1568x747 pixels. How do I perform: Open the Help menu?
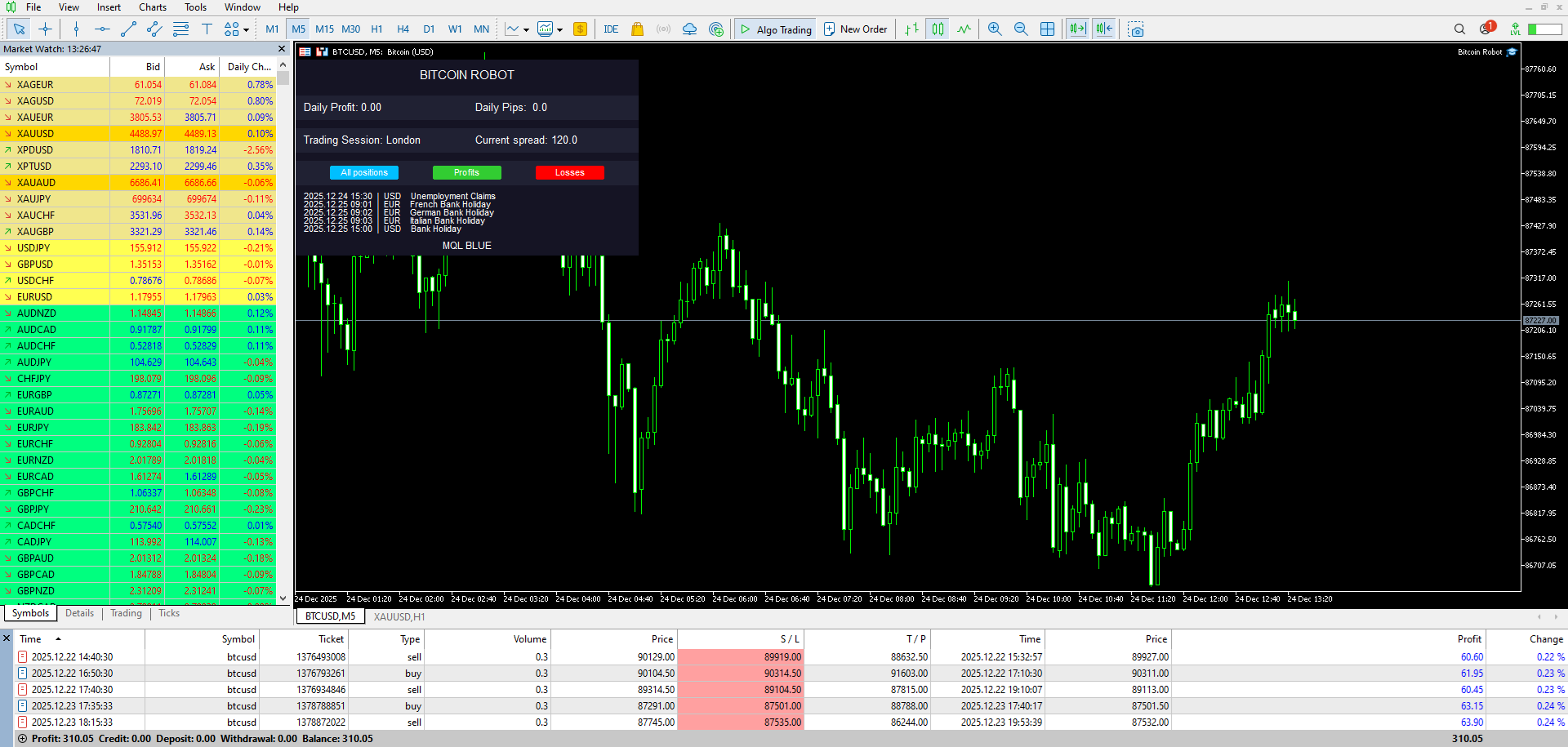288,7
